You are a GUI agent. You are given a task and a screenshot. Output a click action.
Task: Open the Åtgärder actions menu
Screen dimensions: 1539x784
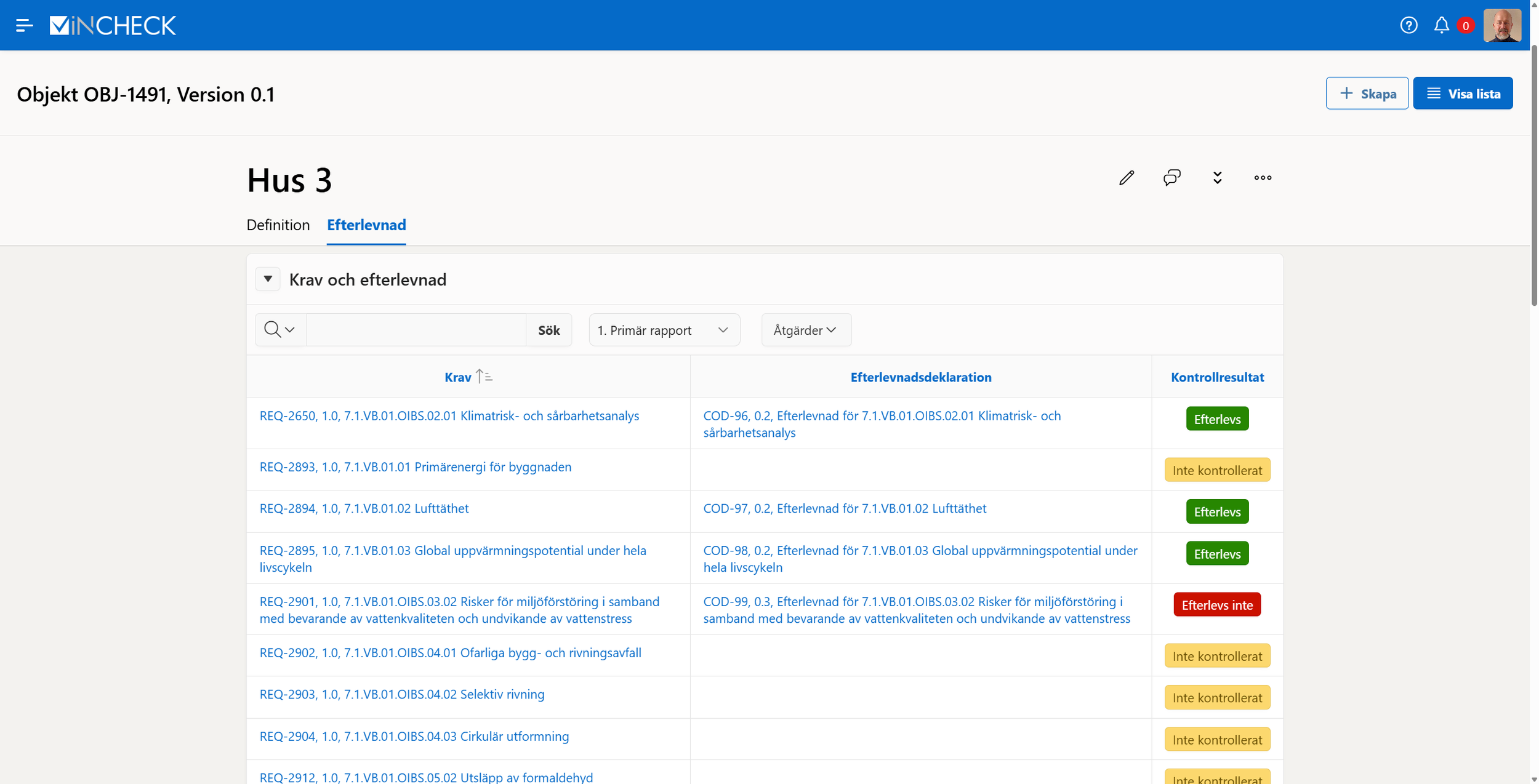[x=805, y=330]
